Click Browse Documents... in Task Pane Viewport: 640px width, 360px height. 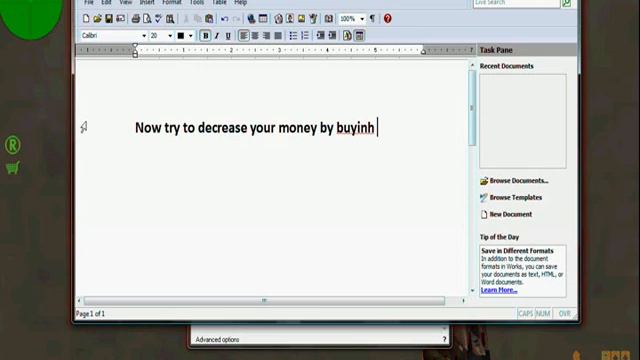pos(514,181)
